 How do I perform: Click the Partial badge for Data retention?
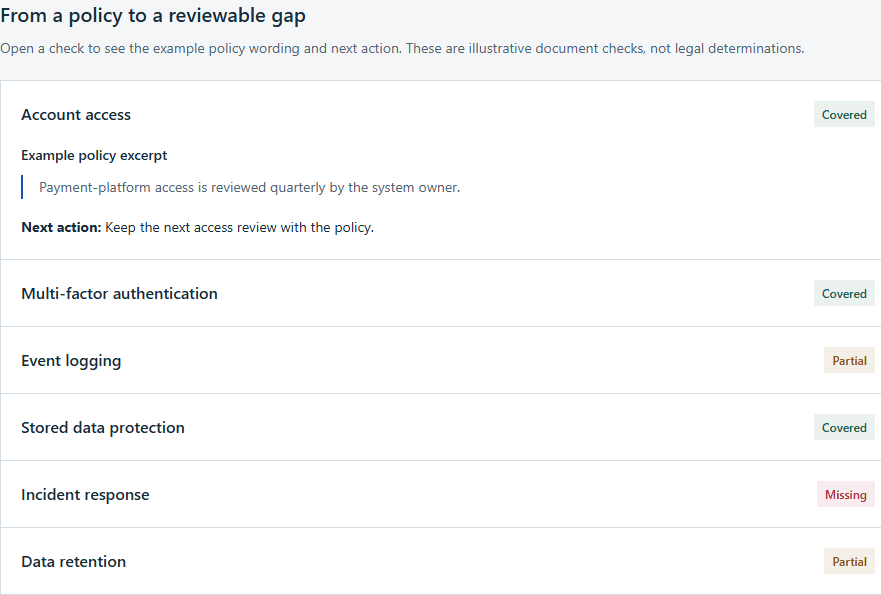click(849, 561)
